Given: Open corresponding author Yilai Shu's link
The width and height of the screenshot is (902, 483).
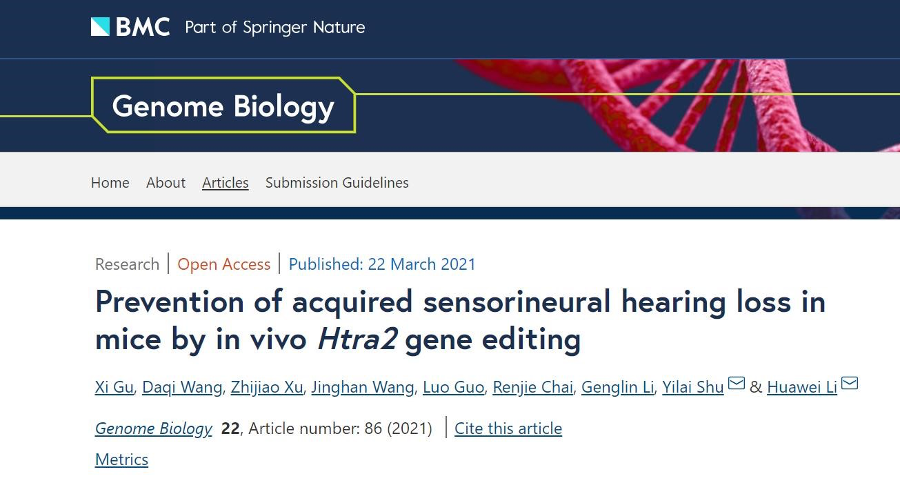Looking at the screenshot, I should [693, 387].
